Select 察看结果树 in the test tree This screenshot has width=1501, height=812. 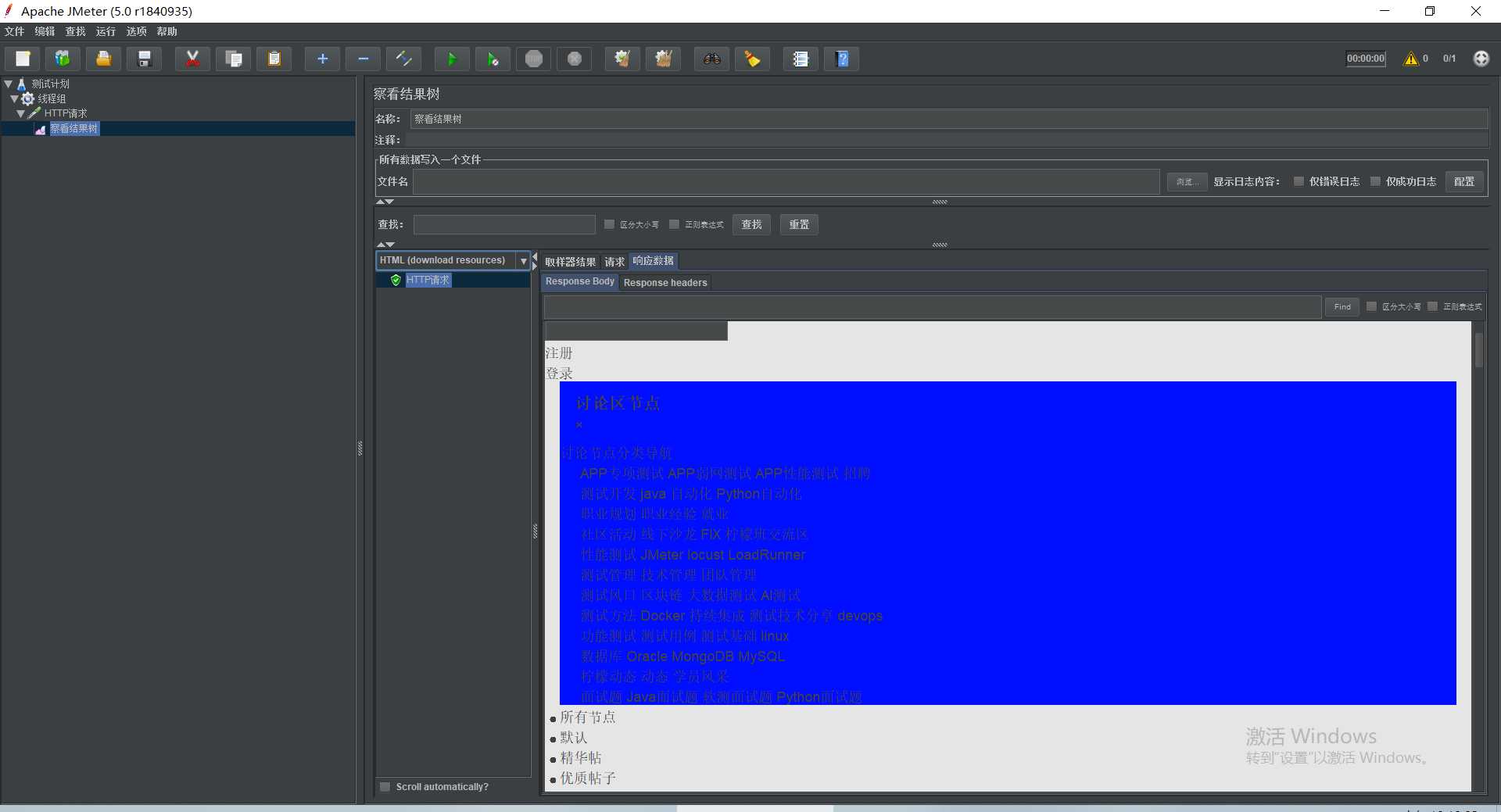74,129
